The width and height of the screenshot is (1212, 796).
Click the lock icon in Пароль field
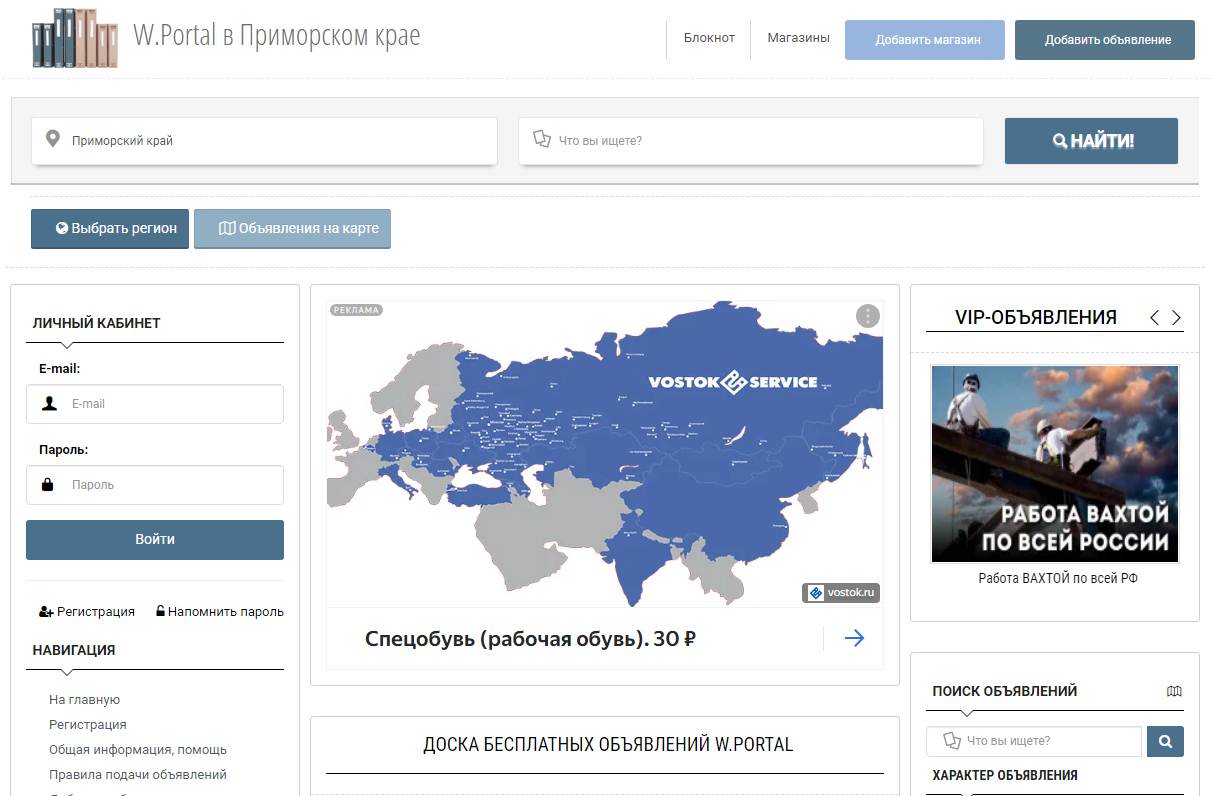point(48,484)
